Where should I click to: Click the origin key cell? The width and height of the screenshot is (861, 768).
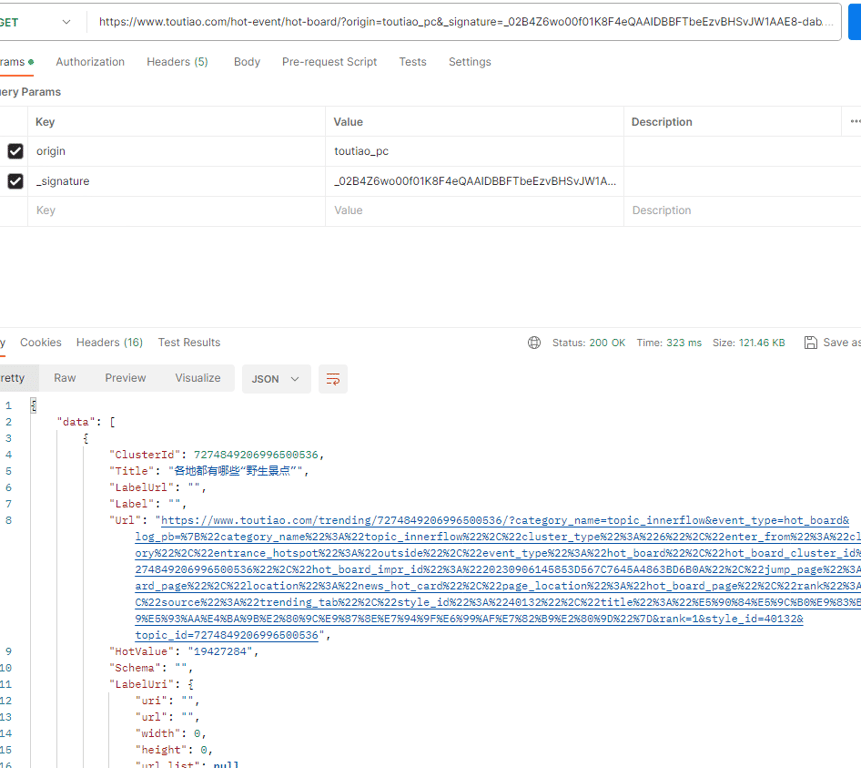(x=176, y=152)
